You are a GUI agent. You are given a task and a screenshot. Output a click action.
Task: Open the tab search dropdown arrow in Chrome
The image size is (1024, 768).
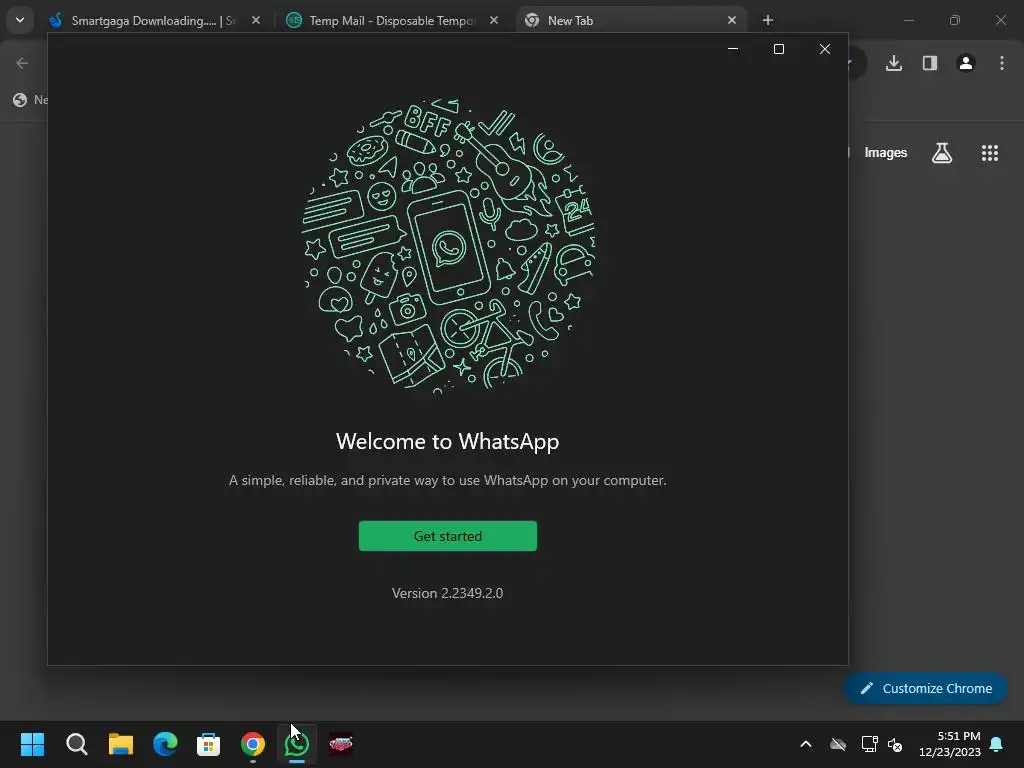20,20
